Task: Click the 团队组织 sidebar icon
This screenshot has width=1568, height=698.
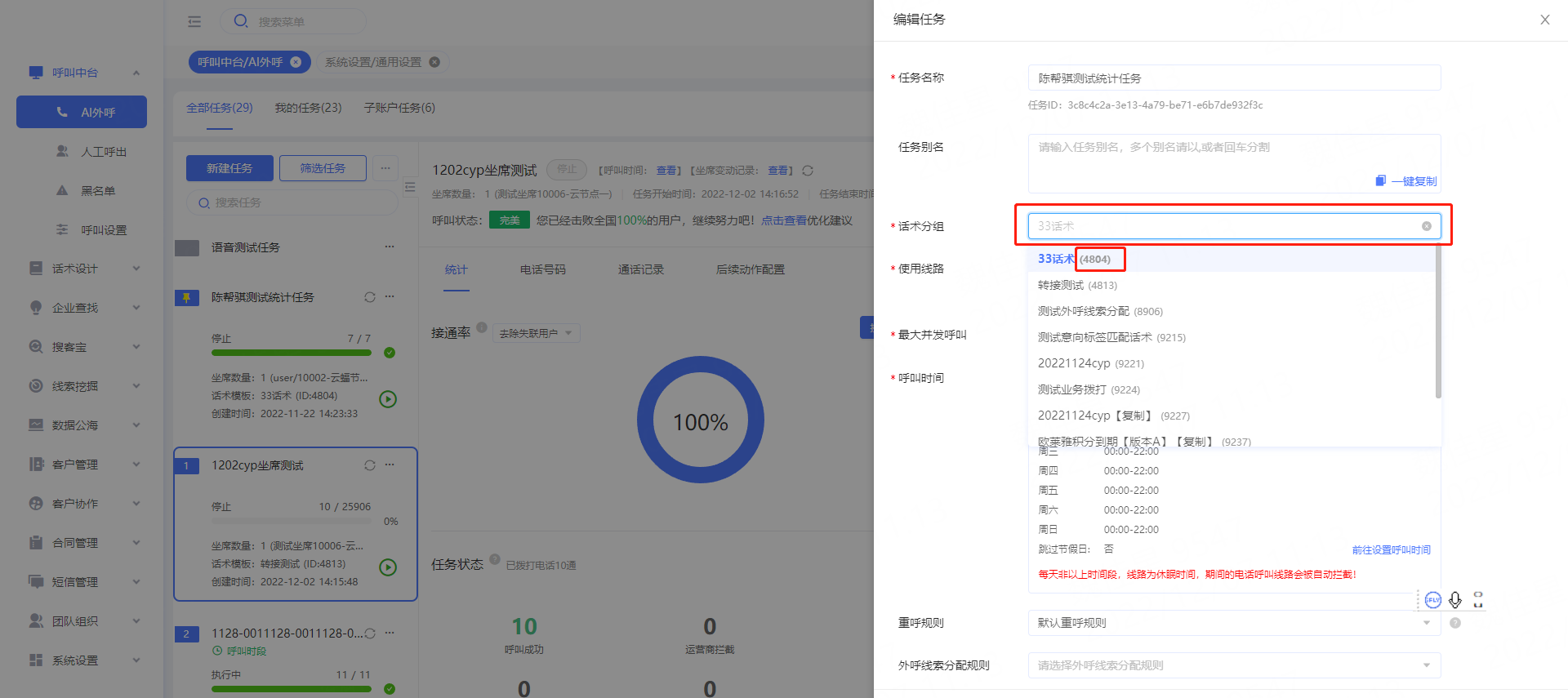Action: tap(36, 620)
